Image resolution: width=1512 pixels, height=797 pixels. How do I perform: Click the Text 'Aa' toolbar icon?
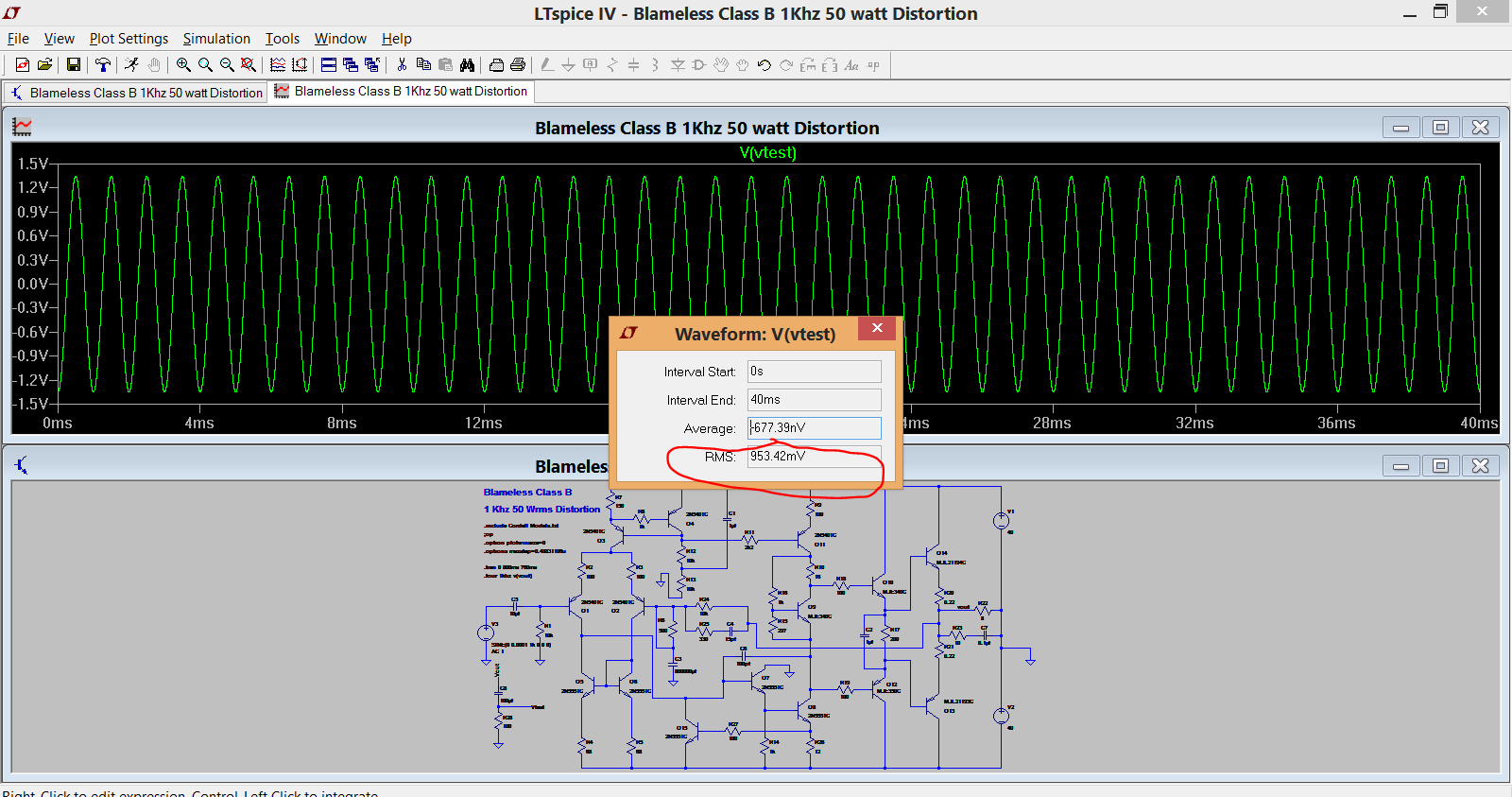point(851,65)
